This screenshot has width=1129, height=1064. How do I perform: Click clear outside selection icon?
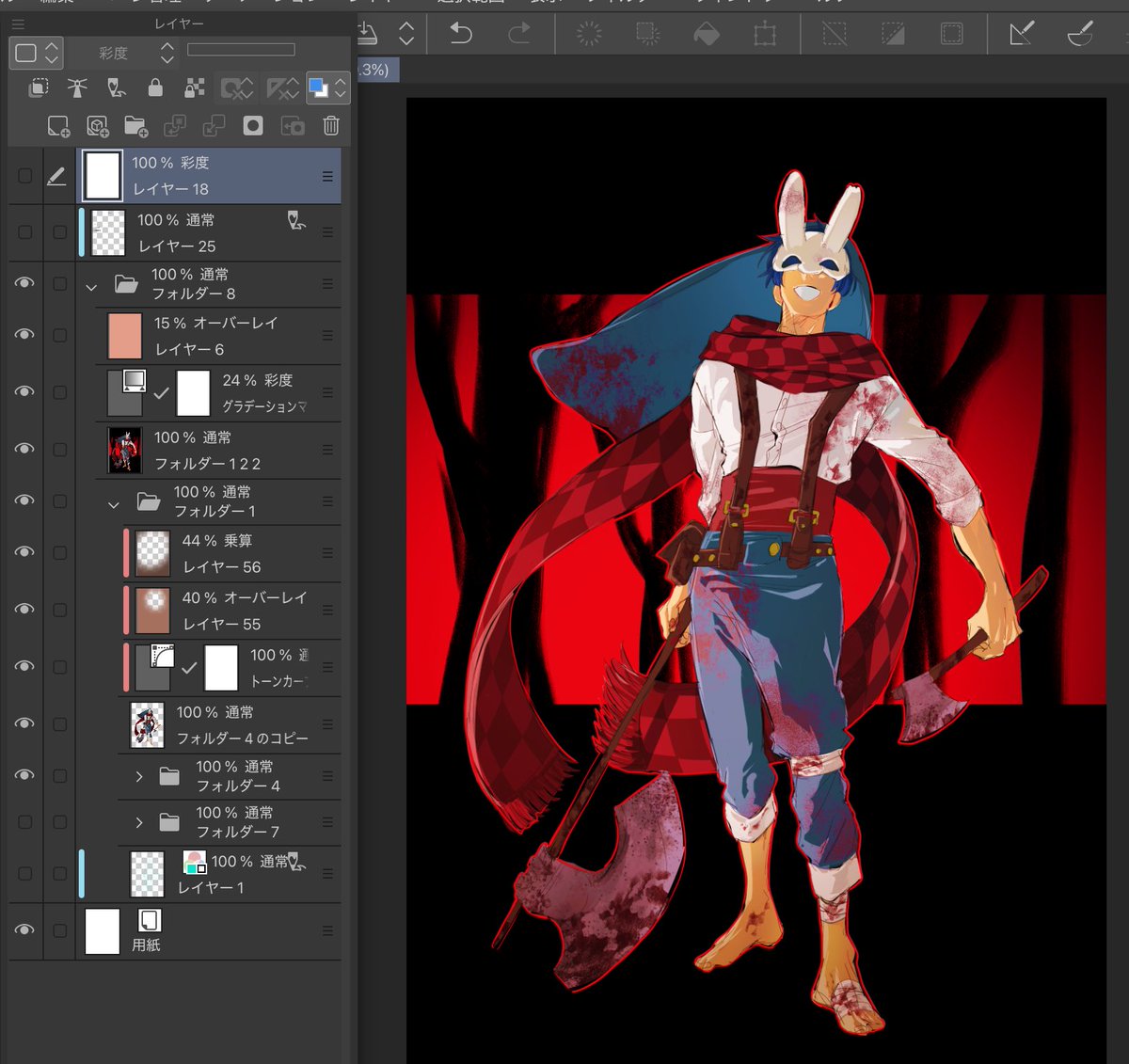click(x=647, y=35)
